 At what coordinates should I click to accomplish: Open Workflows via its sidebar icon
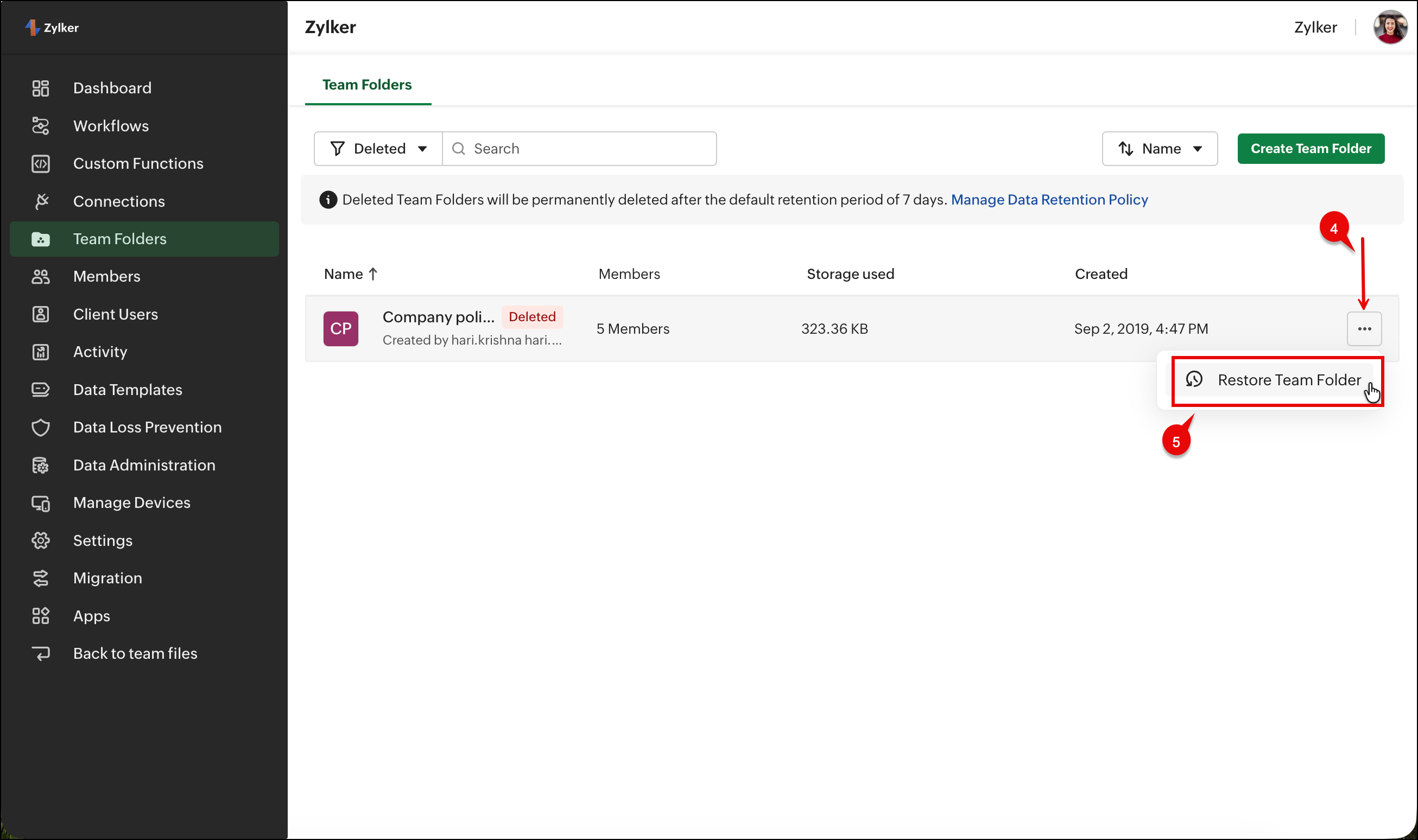click(x=40, y=126)
